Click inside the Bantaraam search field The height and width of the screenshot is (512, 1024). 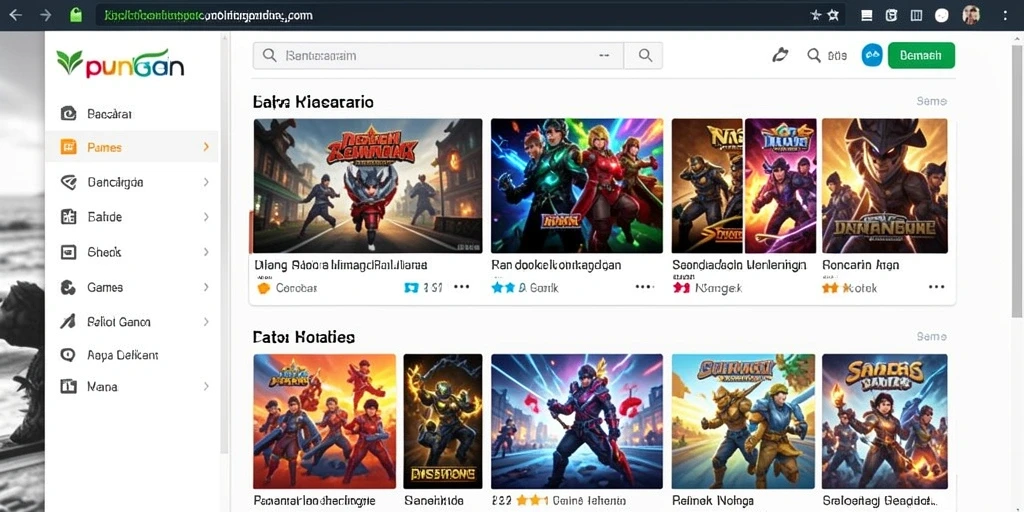[438, 56]
